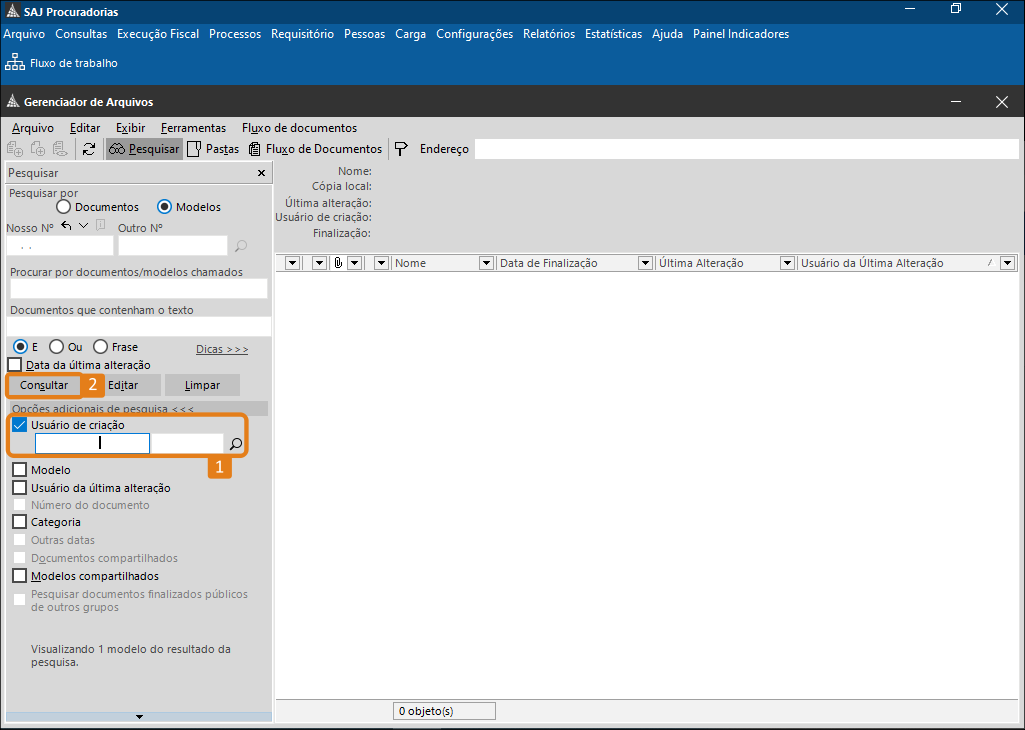Click the signpost icon beside Endereço
The image size is (1025, 730).
pos(401,149)
